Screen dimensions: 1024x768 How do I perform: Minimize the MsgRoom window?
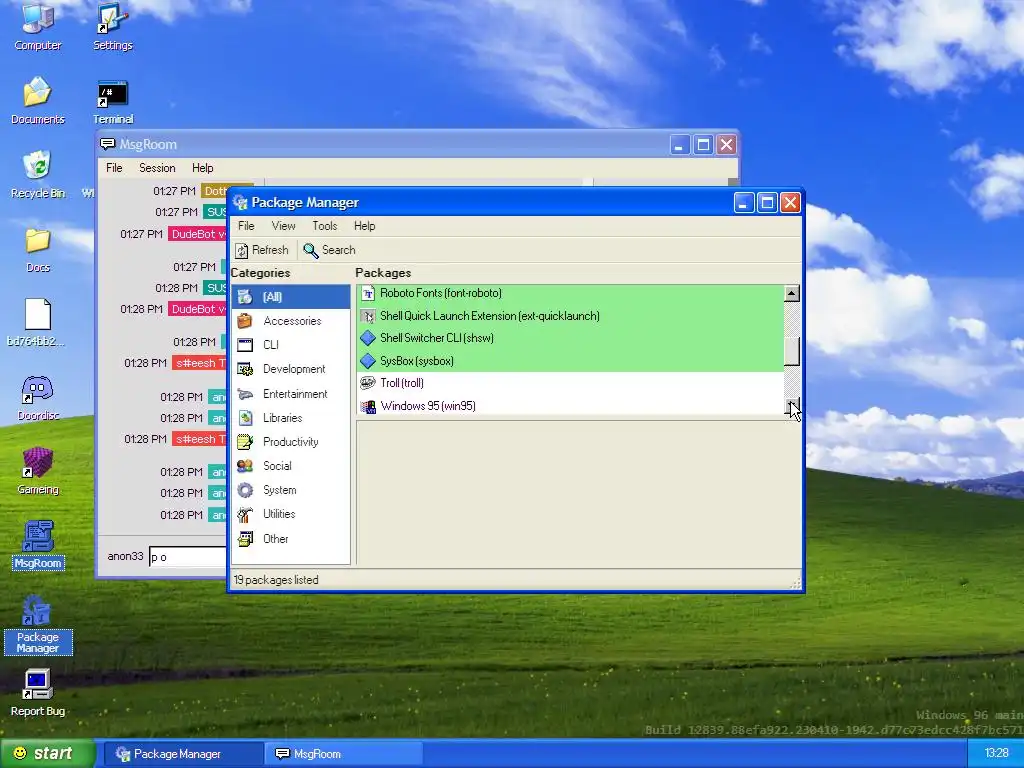pos(680,145)
